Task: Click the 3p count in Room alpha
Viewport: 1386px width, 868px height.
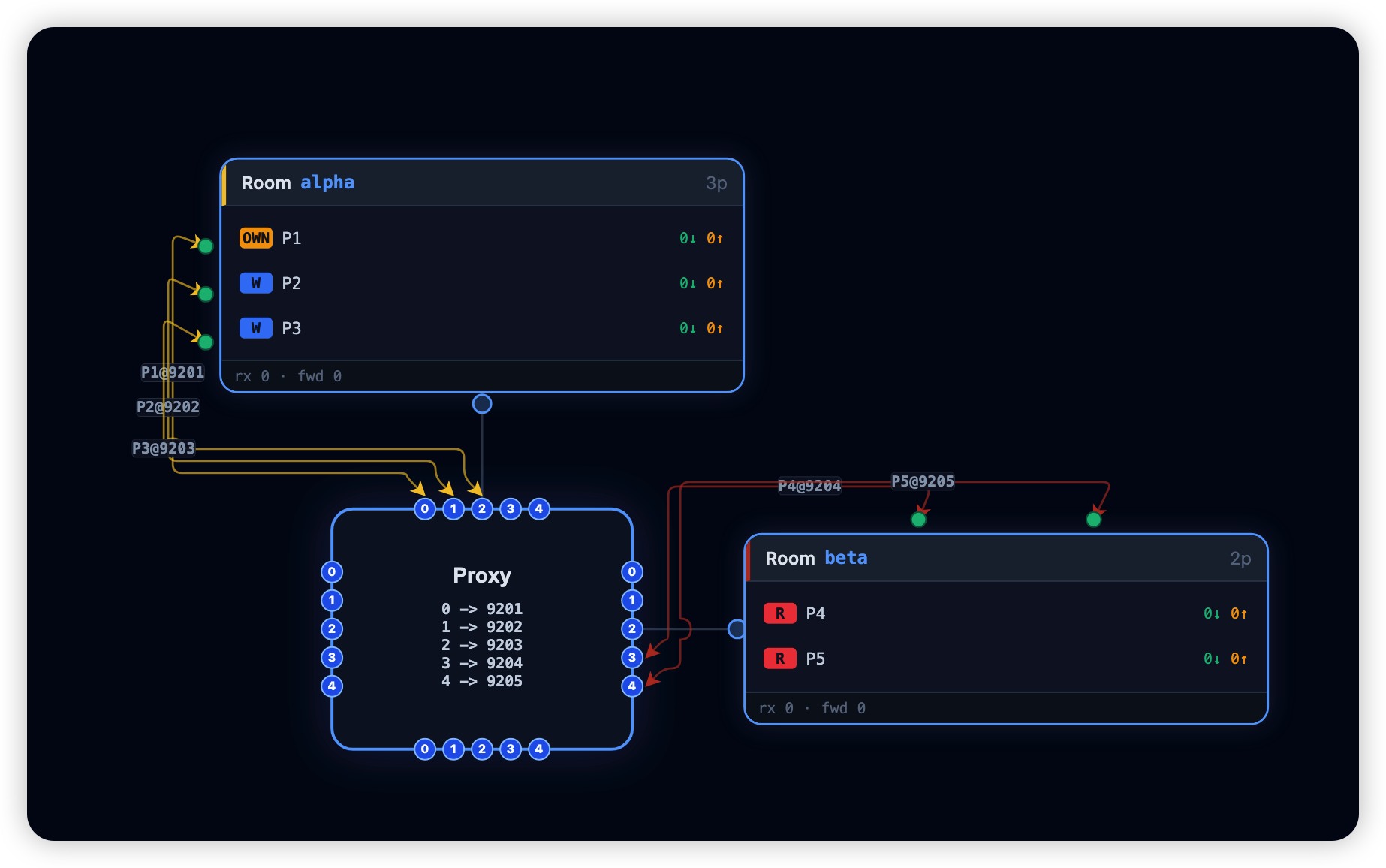Action: 716,183
